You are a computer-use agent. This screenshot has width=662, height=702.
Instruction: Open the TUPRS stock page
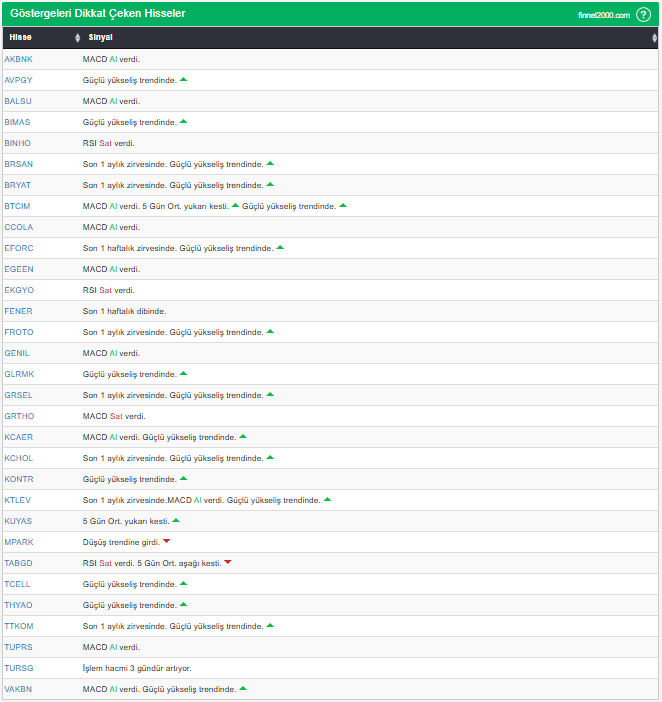tap(18, 647)
